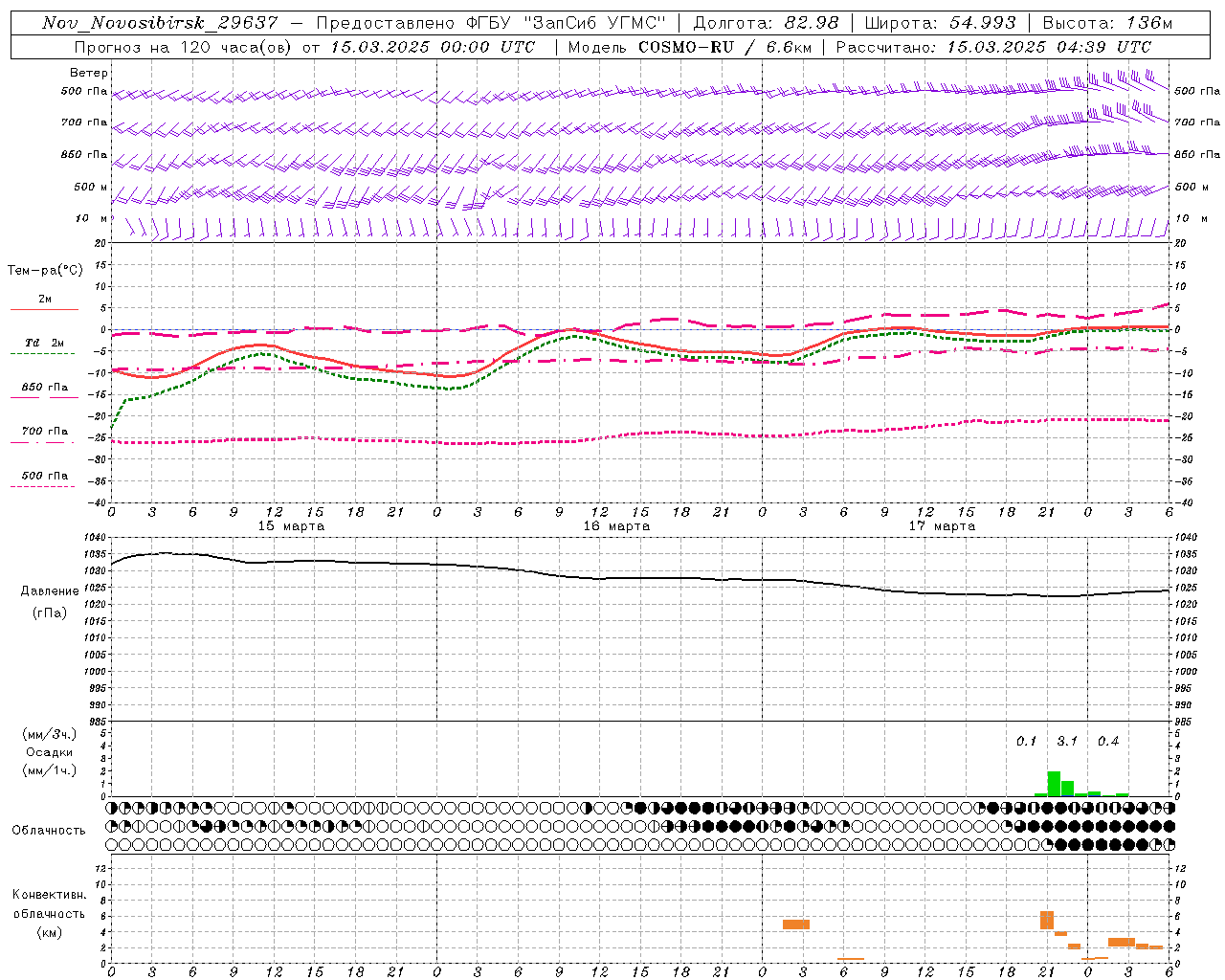The image size is (1225, 980).
Task: Click the 'Осадки' precipitation label
Action: point(49,752)
